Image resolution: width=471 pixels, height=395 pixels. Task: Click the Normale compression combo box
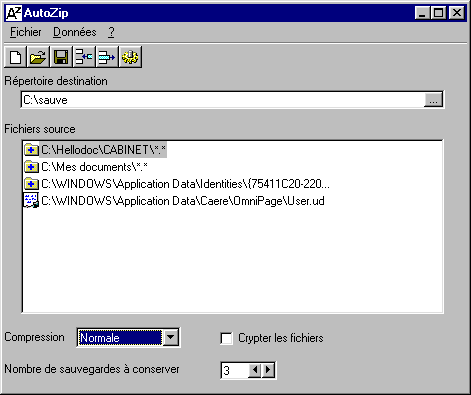[x=128, y=337]
